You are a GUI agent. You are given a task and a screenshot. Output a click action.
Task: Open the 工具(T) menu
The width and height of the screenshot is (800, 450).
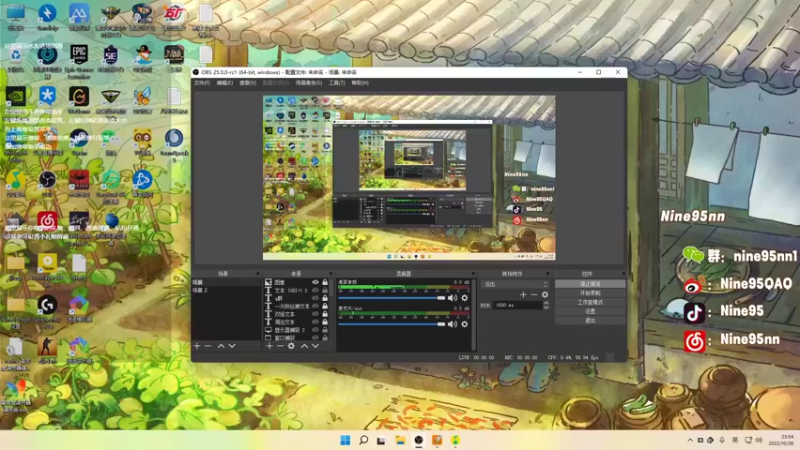tap(337, 83)
